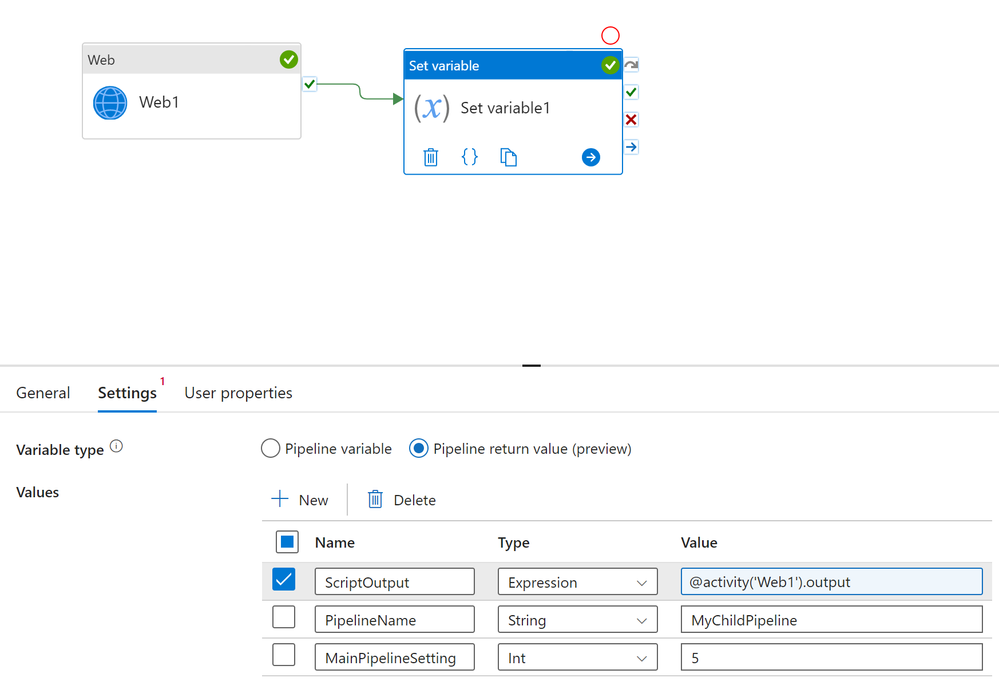Click ScriptOutput name field
The width and height of the screenshot is (999, 685).
tap(394, 582)
